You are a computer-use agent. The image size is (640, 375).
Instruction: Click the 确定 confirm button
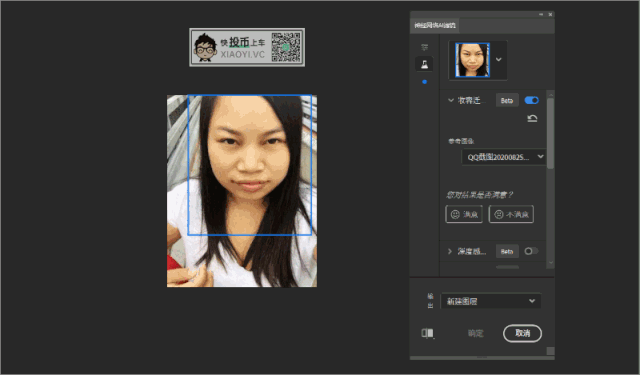tap(476, 333)
